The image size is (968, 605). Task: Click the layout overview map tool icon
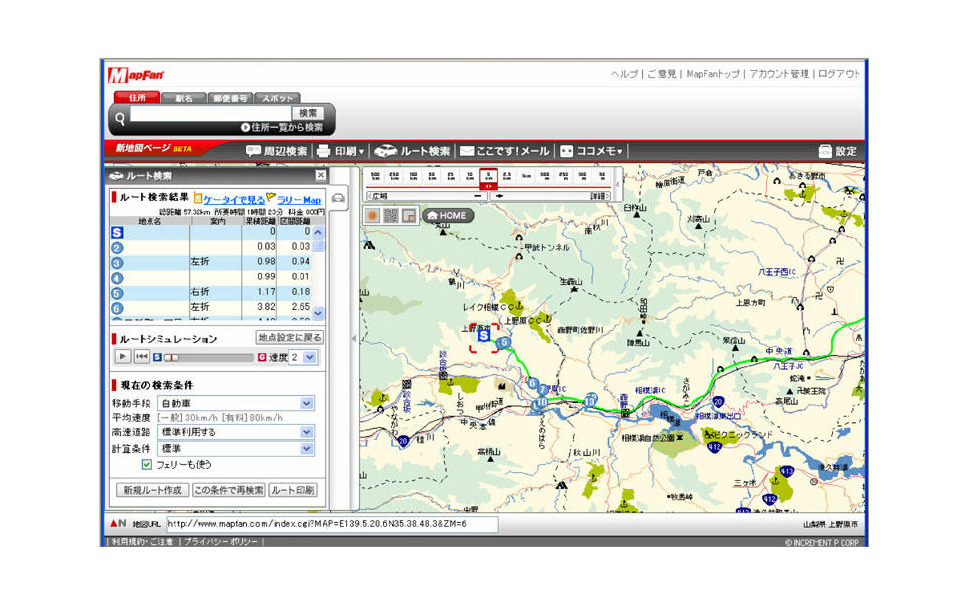pyautogui.click(x=408, y=215)
